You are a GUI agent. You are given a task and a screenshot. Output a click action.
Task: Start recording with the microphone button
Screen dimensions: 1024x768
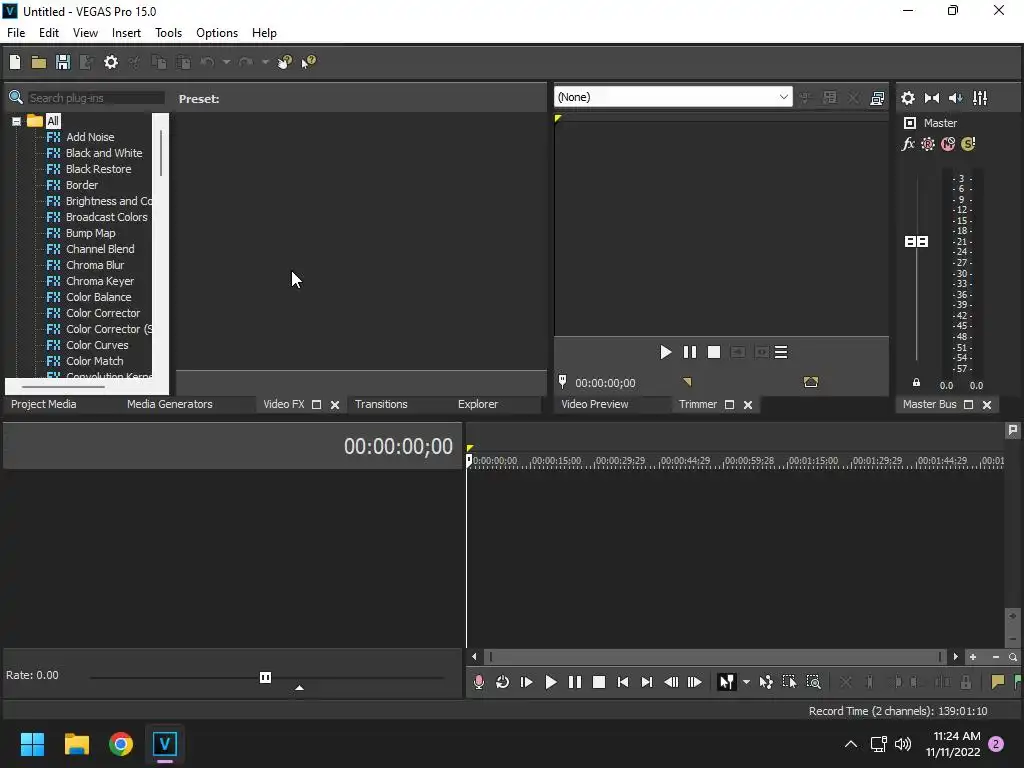pyautogui.click(x=479, y=682)
